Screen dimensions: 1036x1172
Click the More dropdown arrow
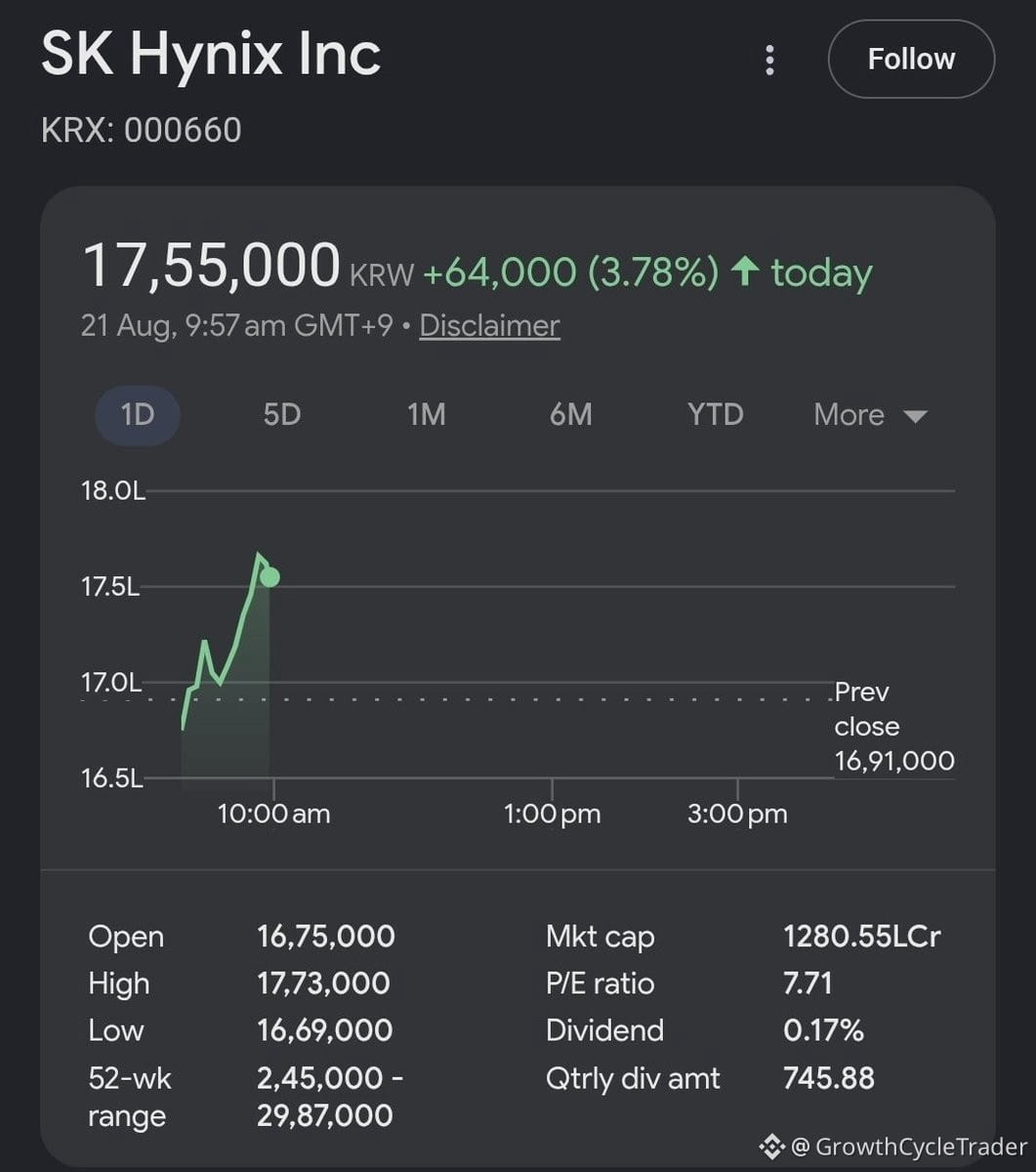tap(915, 417)
